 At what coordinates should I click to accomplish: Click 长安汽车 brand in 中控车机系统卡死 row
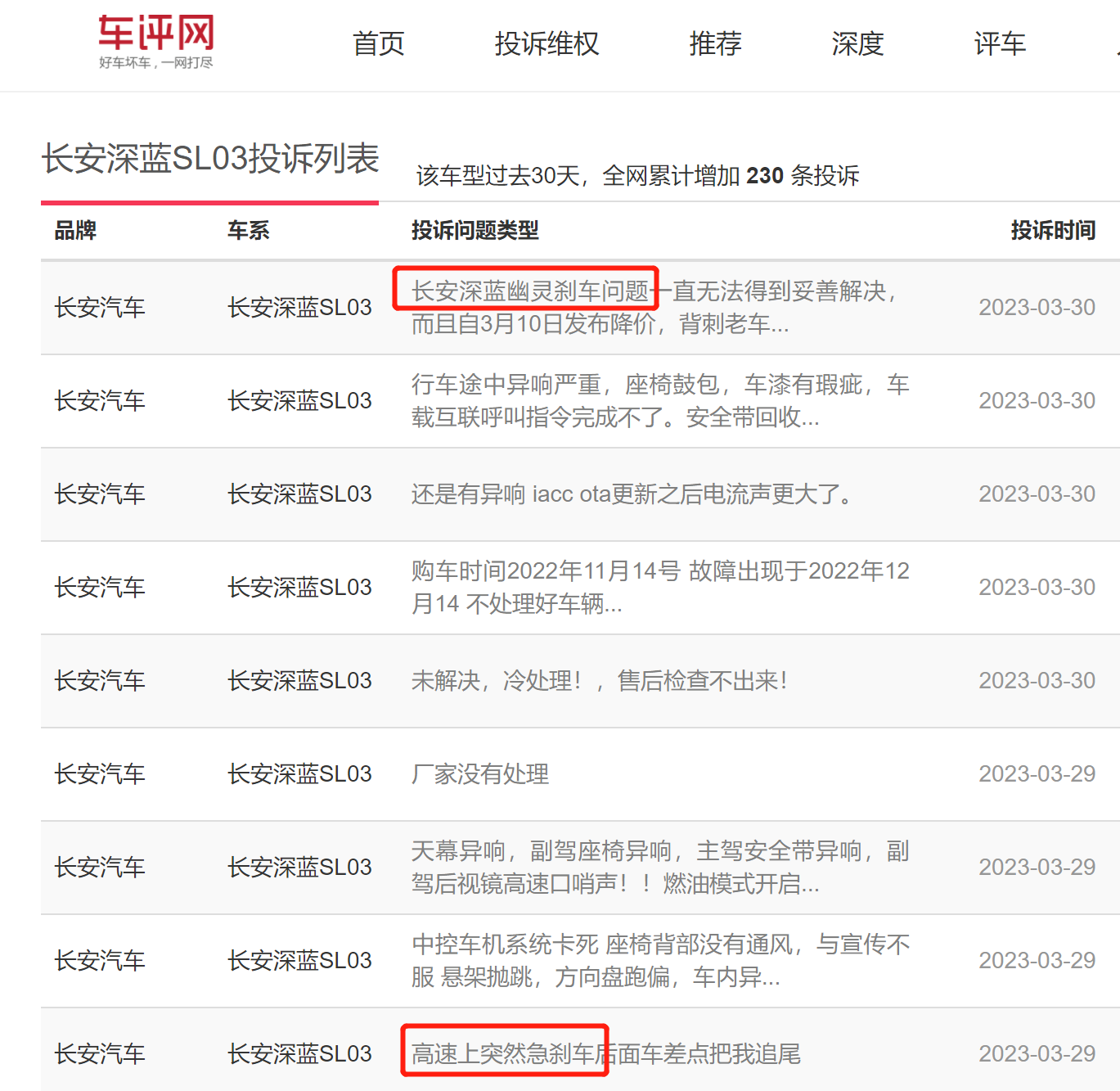coord(100,961)
